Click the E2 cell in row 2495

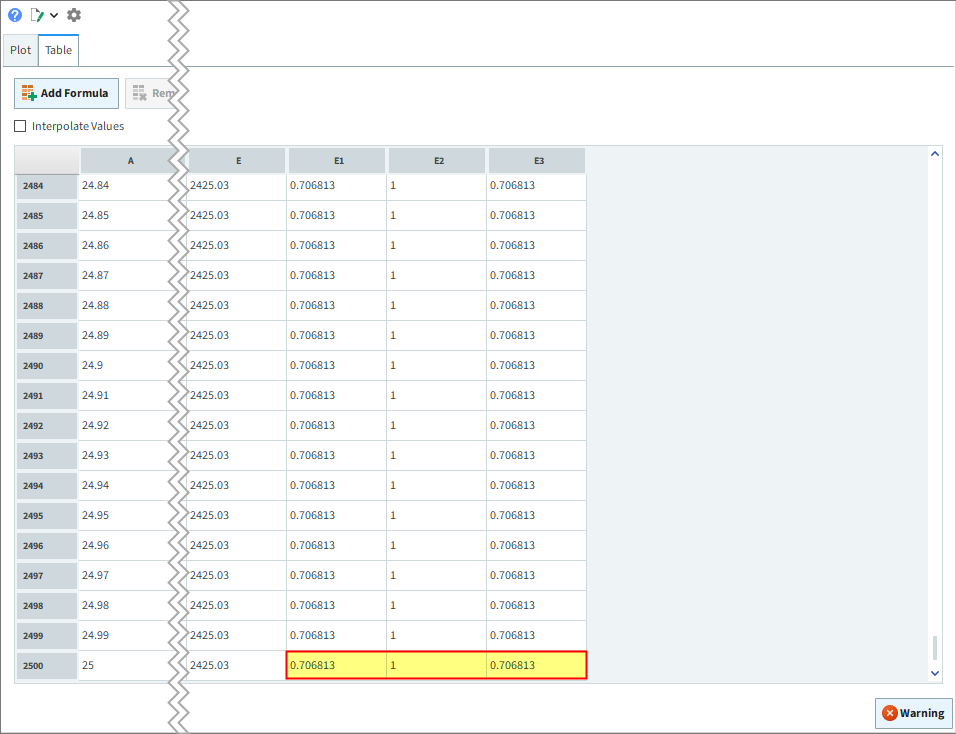tap(437, 515)
